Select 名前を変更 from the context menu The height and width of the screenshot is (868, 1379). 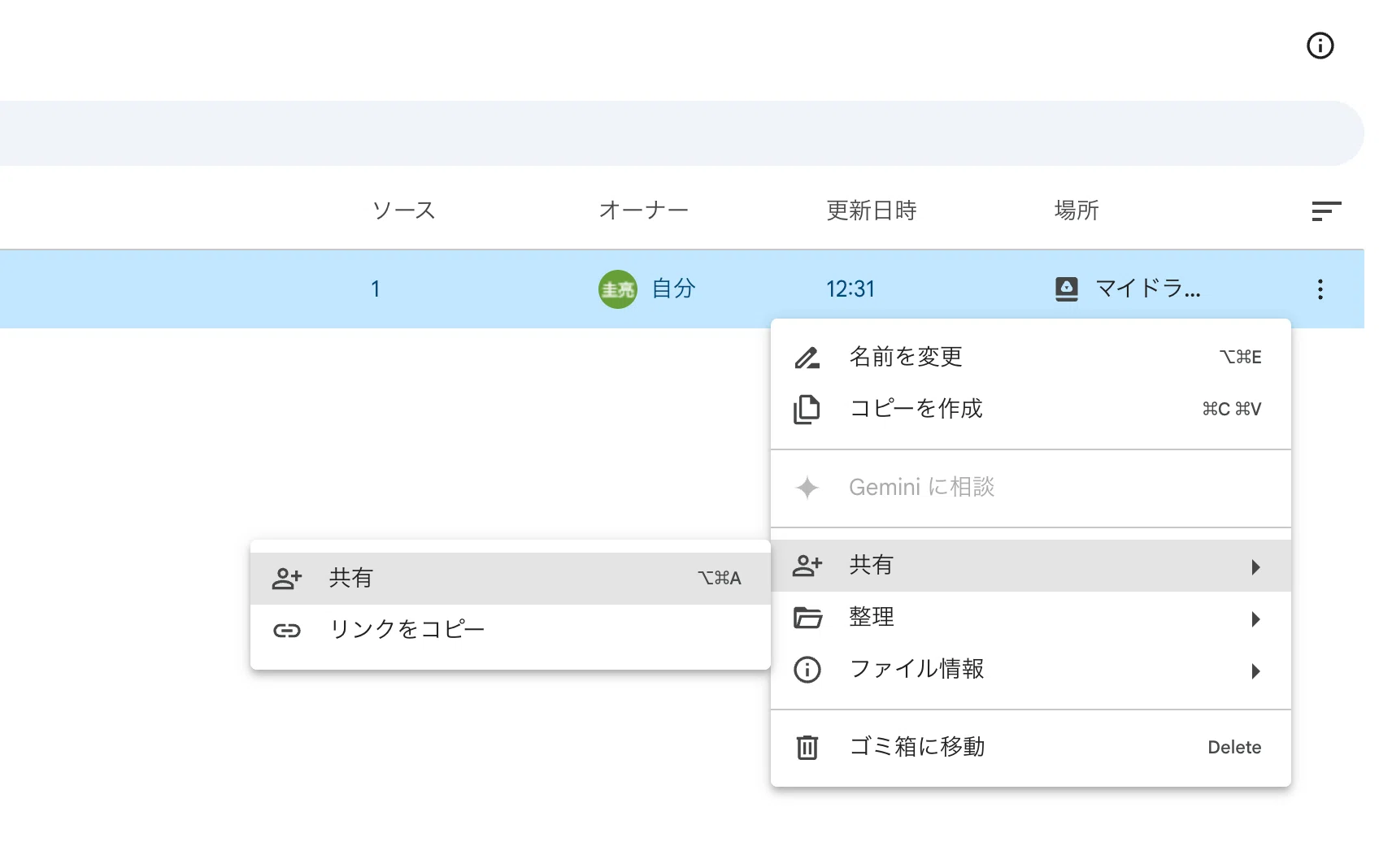pyautogui.click(x=1030, y=358)
